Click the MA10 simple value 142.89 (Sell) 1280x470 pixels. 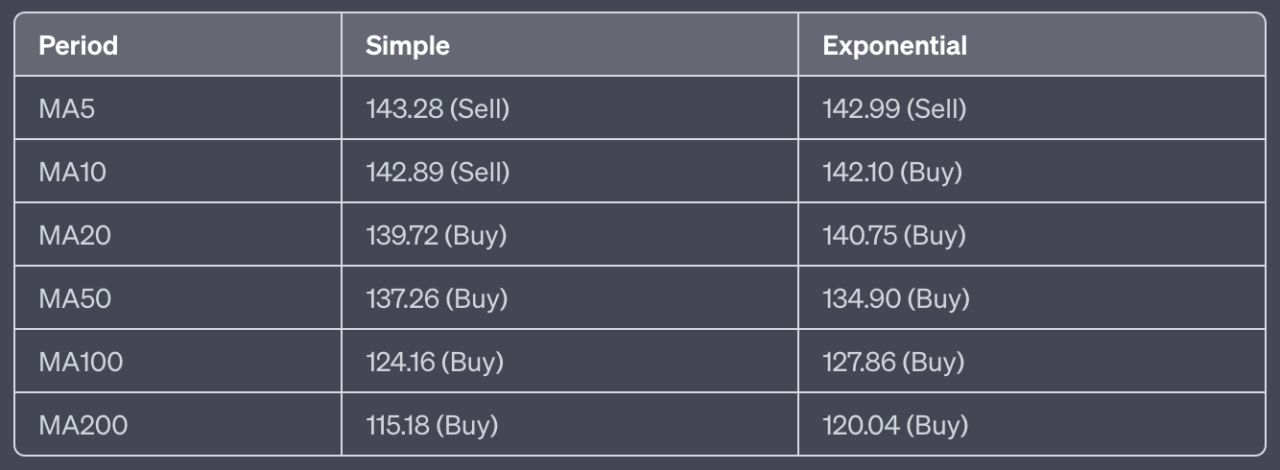click(x=437, y=172)
